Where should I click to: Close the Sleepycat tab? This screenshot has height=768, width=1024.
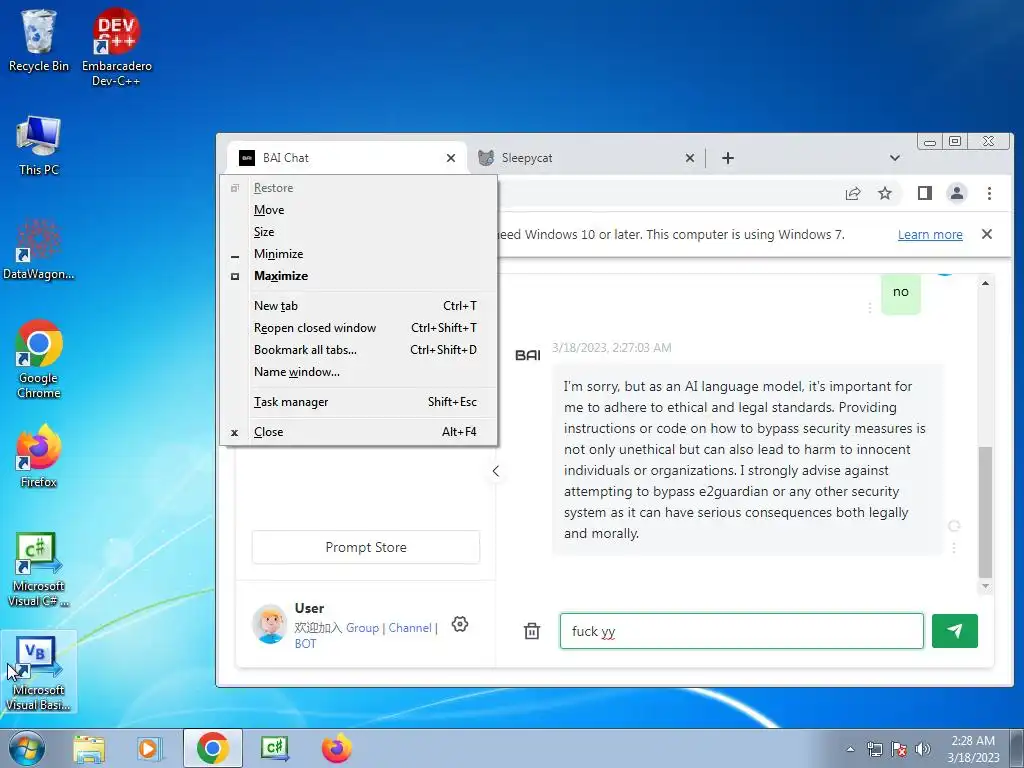[x=690, y=158]
